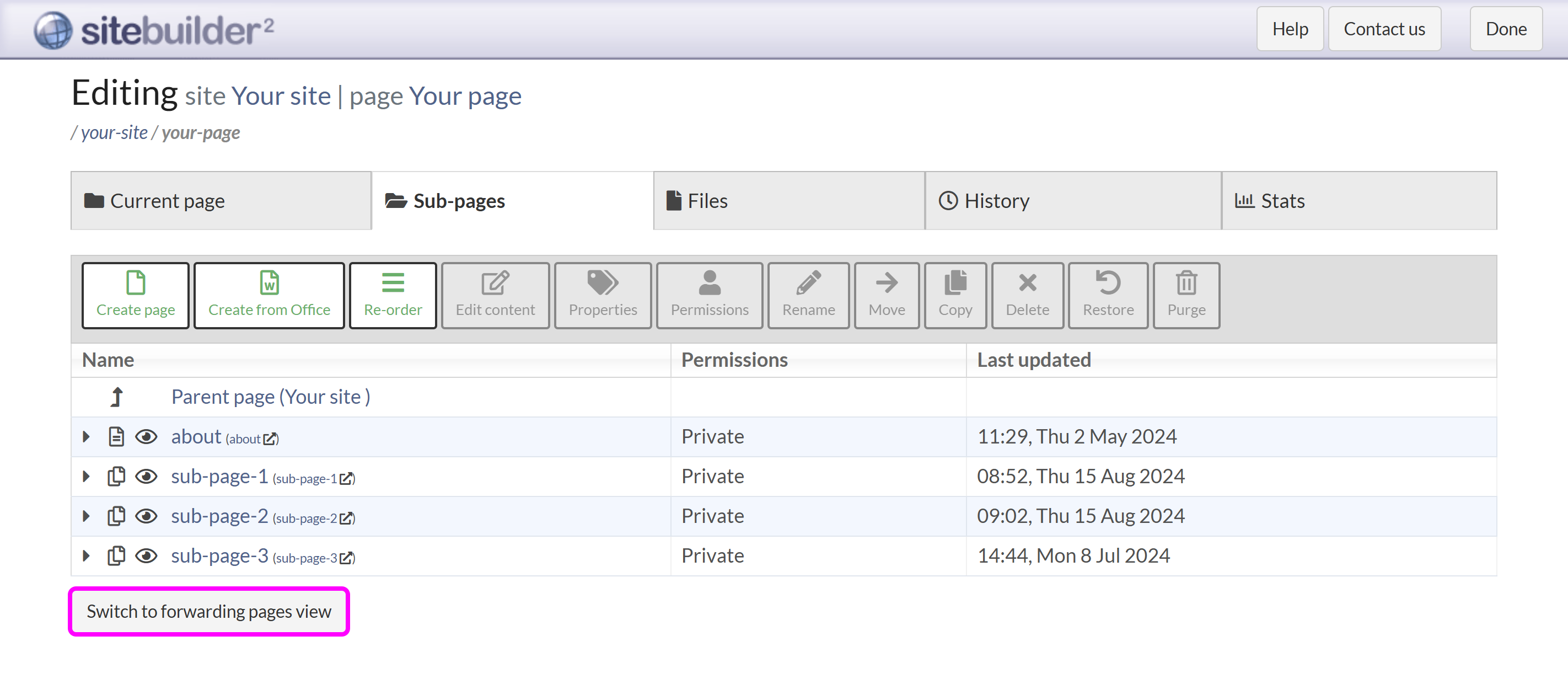Open the sub-page-1 link
This screenshot has height=684, width=1568.
(x=219, y=476)
